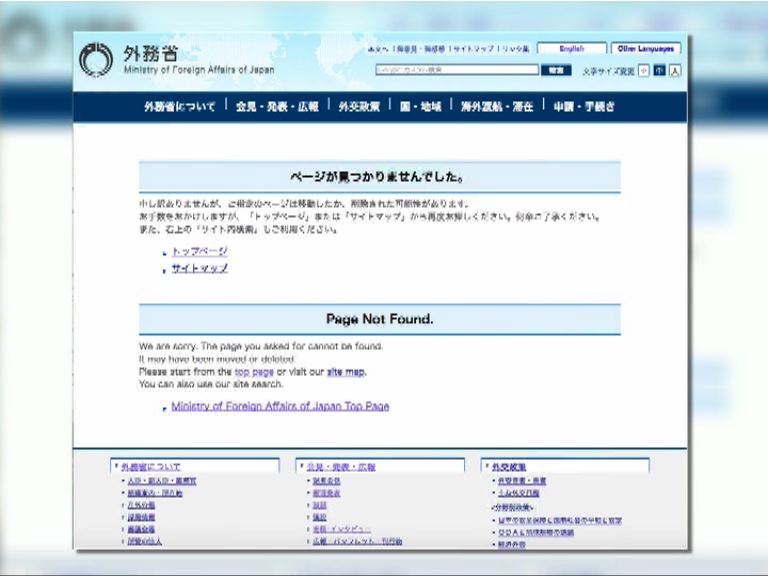This screenshot has width=768, height=576.
Task: Click the トップページ link
Action: click(x=199, y=252)
